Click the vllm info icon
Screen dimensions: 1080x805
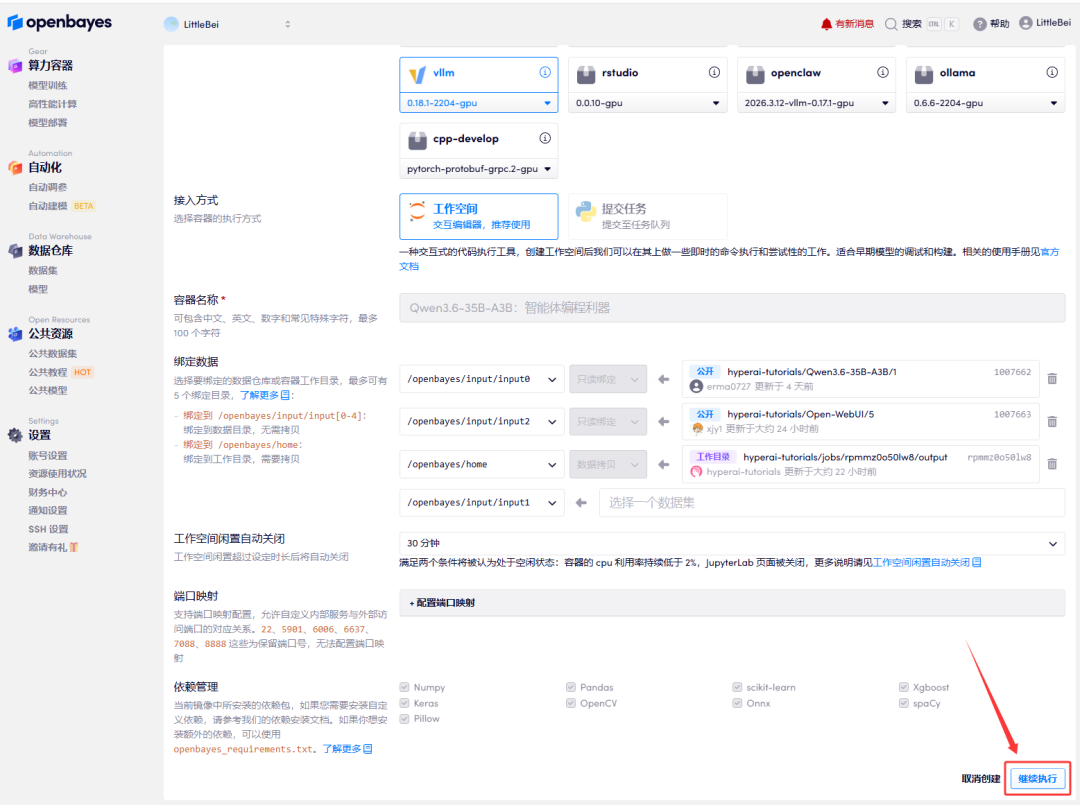[545, 72]
